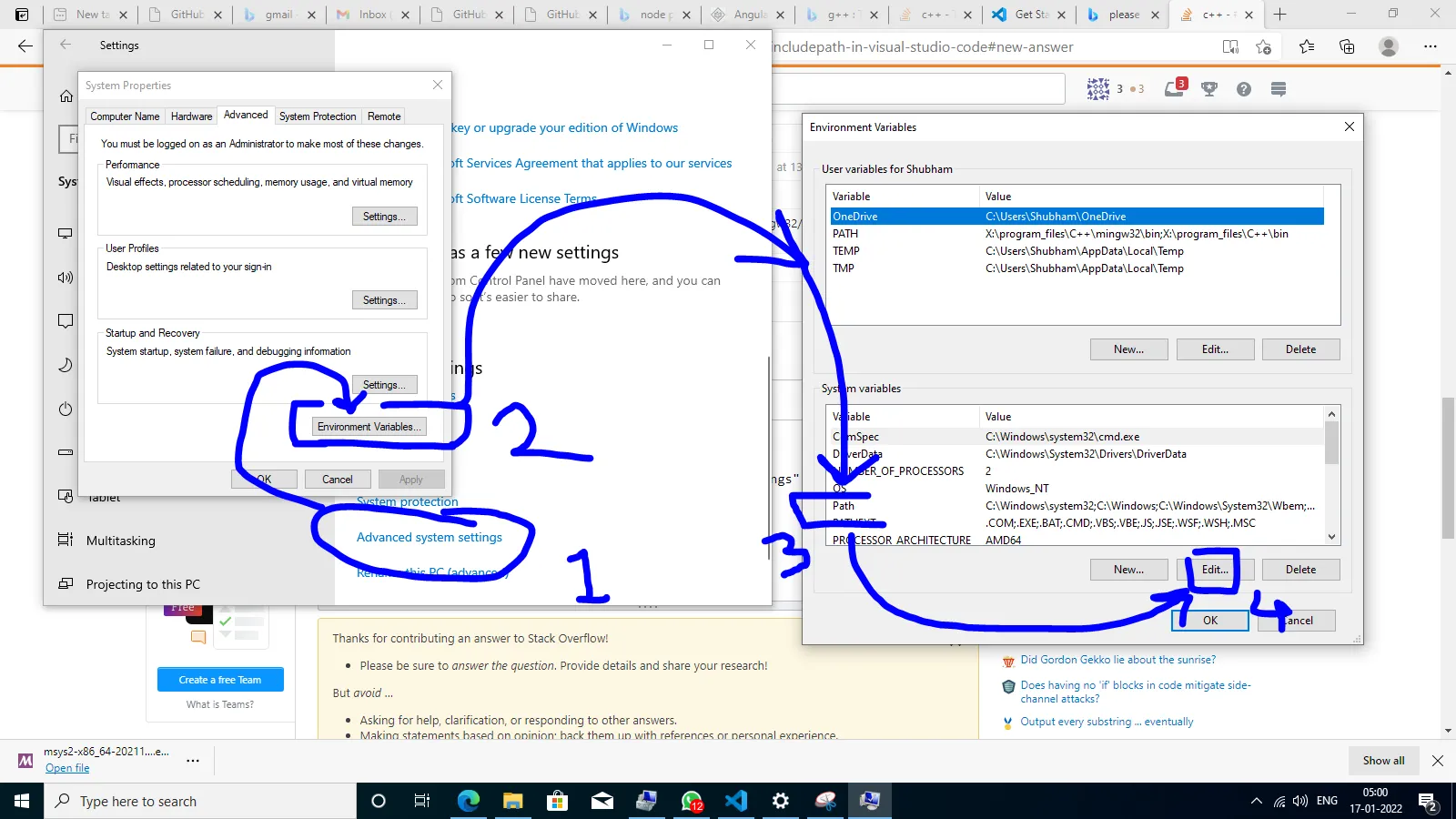Select the ComSpec system variable row
Screen dimensions: 1456x819
[x=1077, y=437]
